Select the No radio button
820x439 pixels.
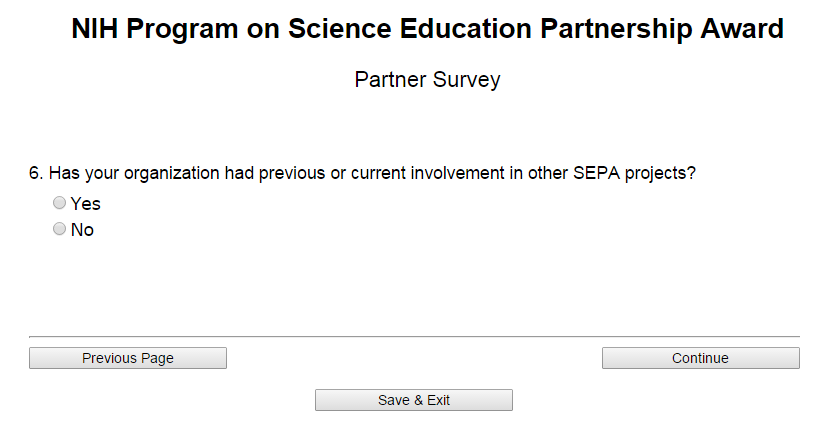coord(60,229)
